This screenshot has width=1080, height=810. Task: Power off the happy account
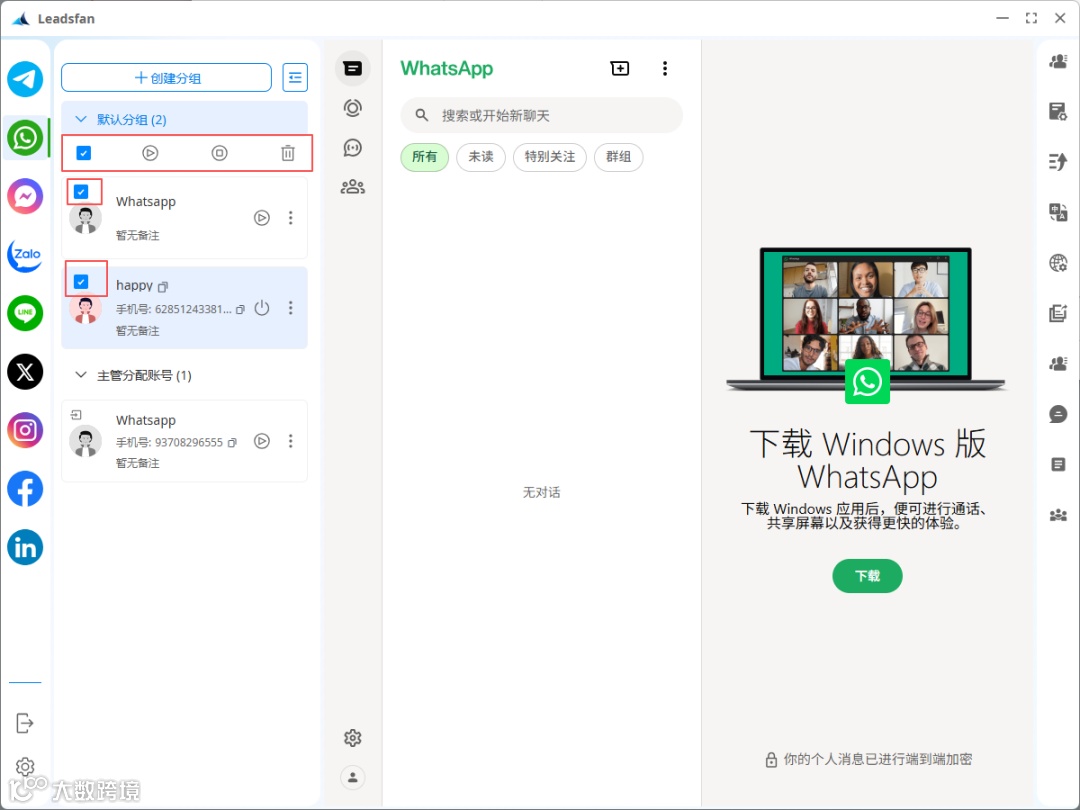click(262, 308)
